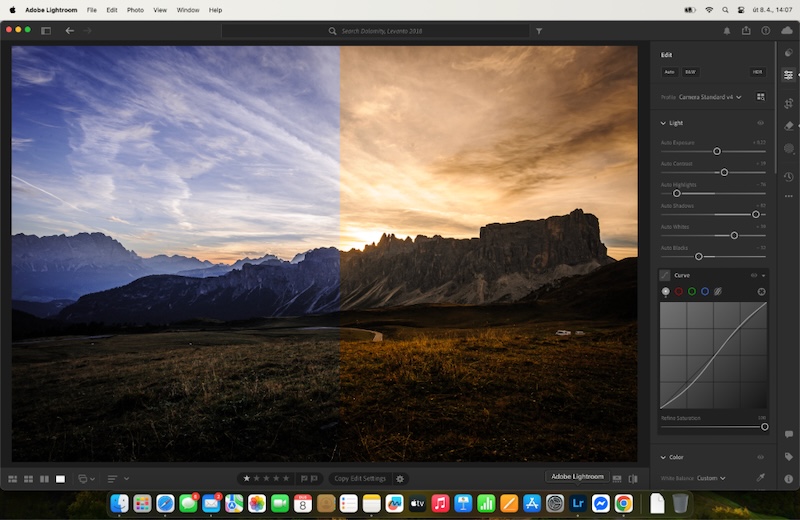Pick white balance with the eyedropper
Viewport: 800px width, 520px height.
point(761,478)
